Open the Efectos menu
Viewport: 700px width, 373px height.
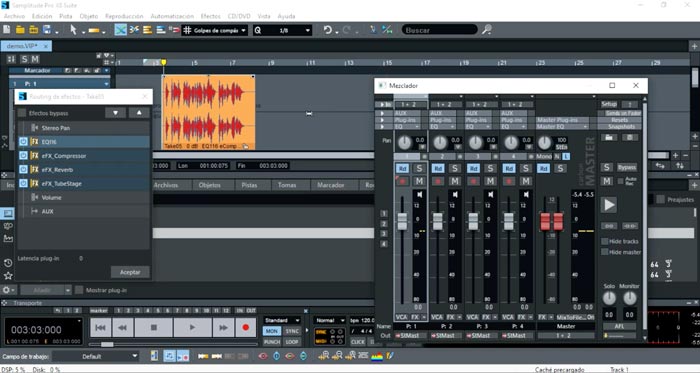210,16
